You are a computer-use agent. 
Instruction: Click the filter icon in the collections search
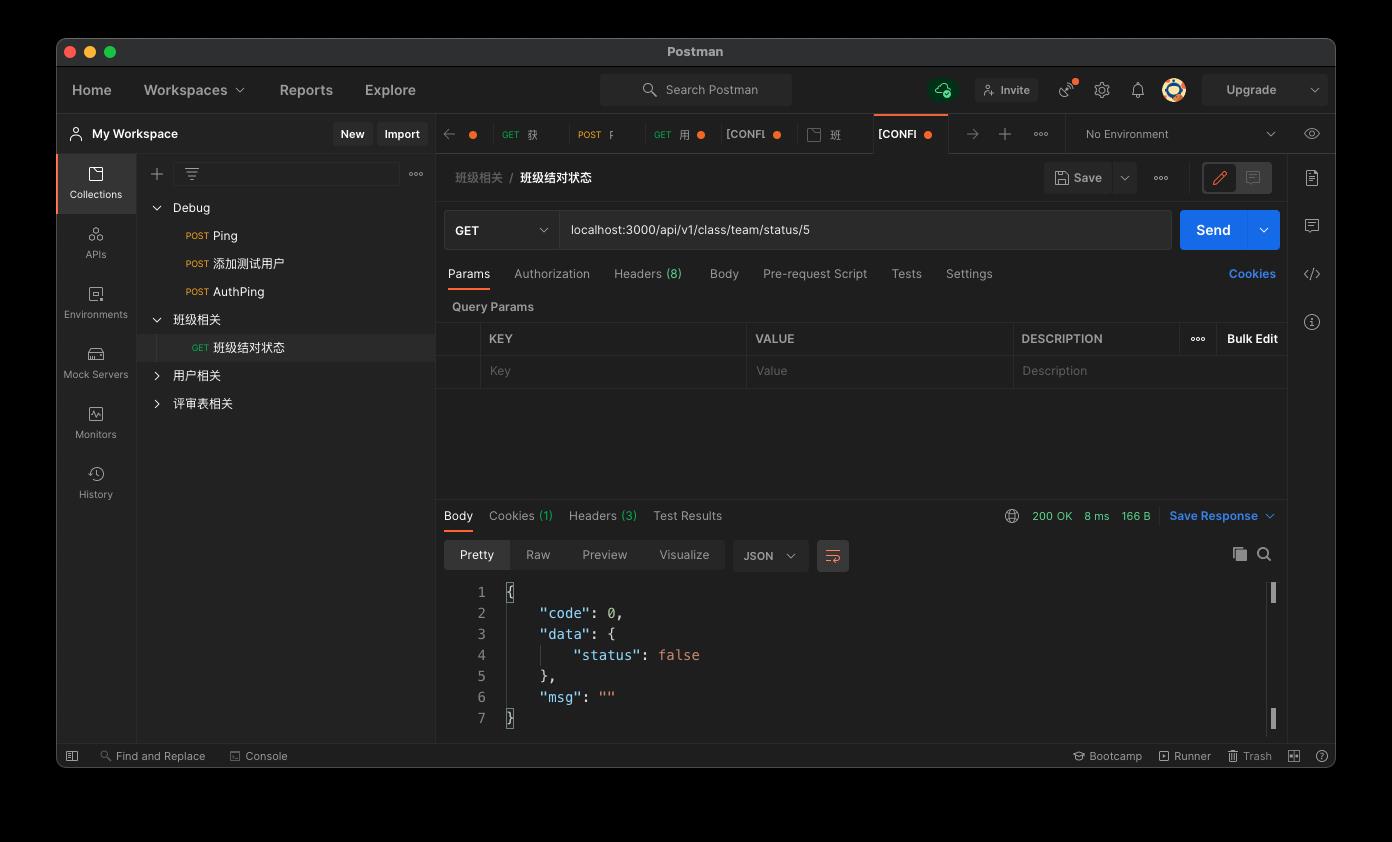tap(192, 174)
